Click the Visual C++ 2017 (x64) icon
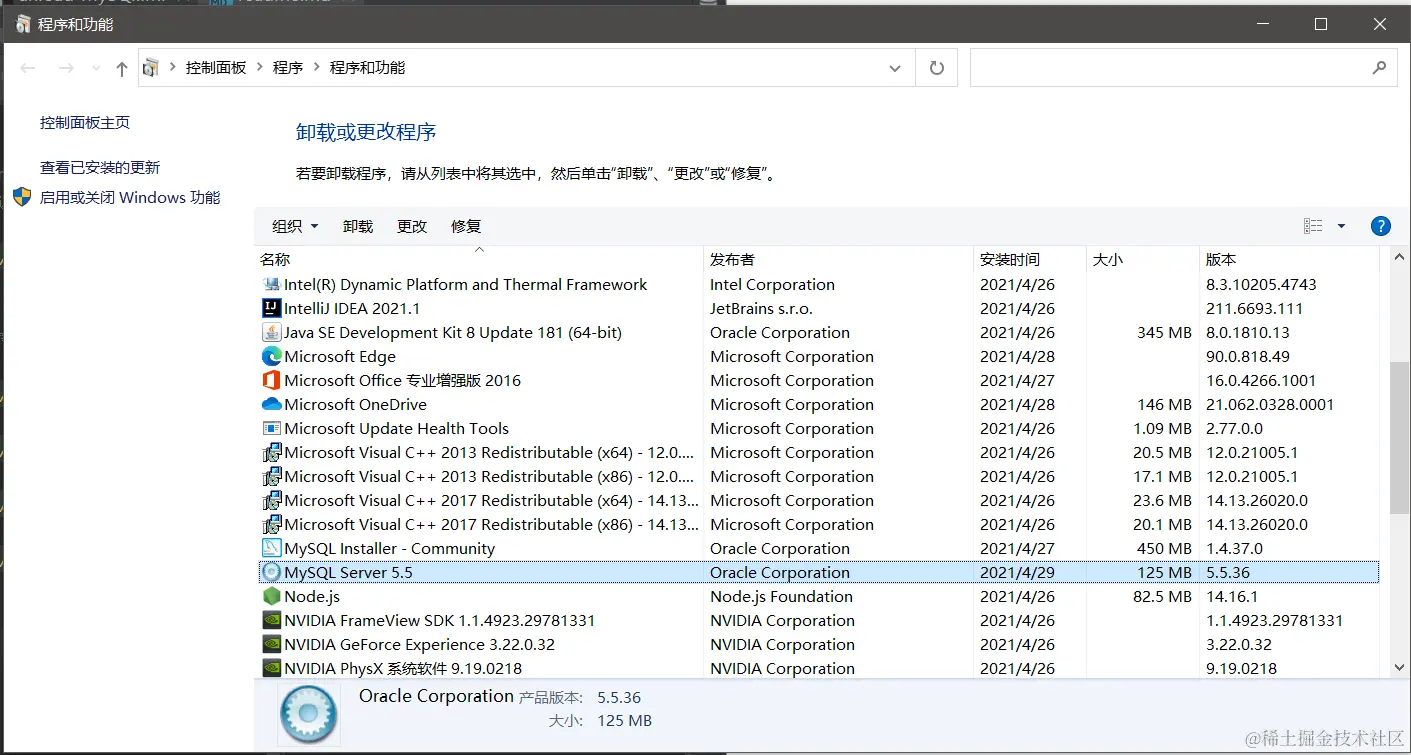The height and width of the screenshot is (755, 1411). point(271,500)
